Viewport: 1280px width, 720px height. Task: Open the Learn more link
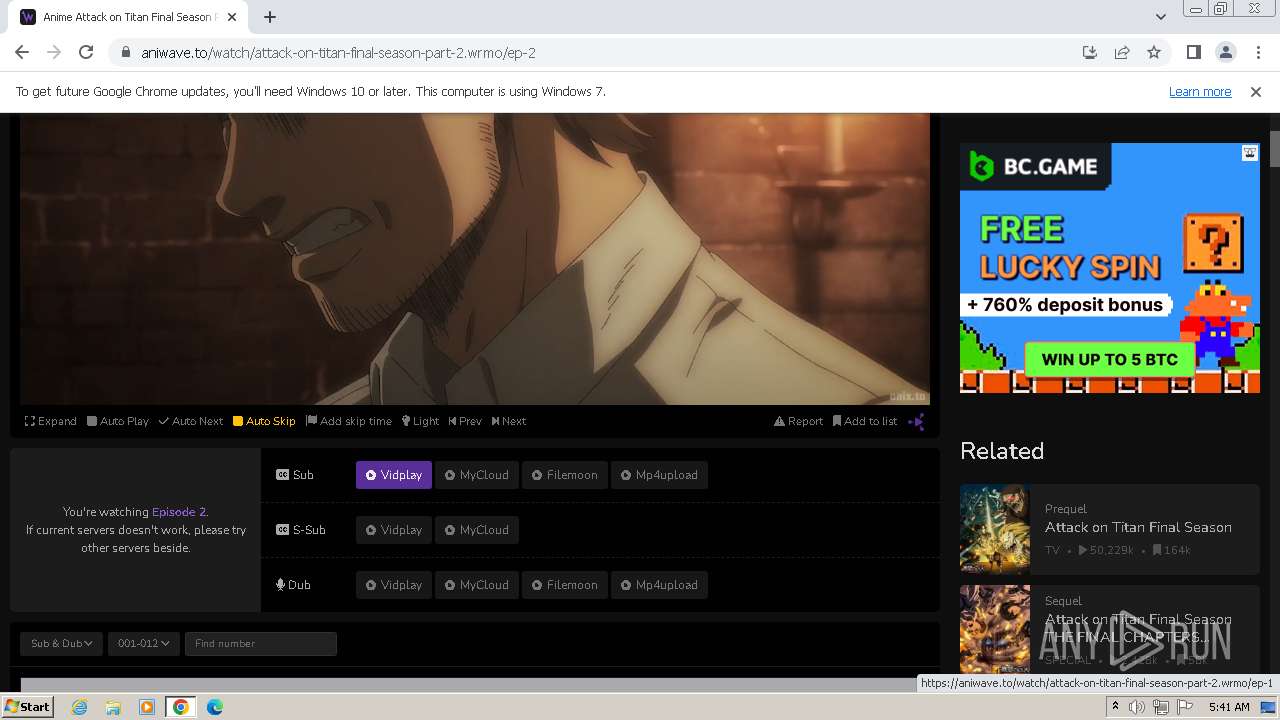1200,91
